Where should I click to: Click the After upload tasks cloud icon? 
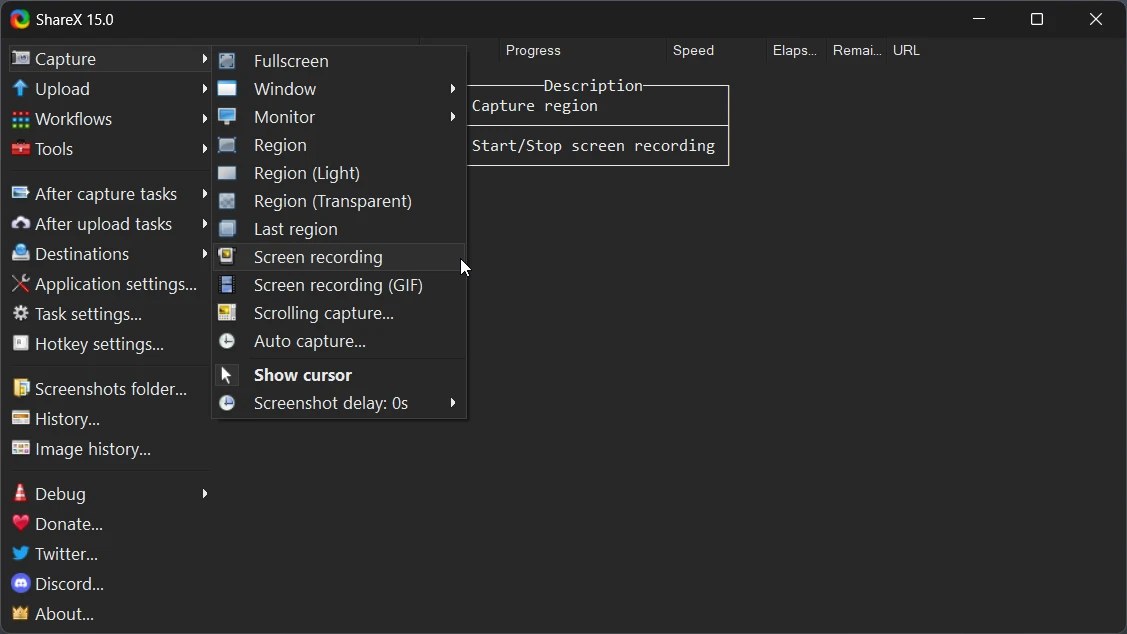(x=21, y=223)
